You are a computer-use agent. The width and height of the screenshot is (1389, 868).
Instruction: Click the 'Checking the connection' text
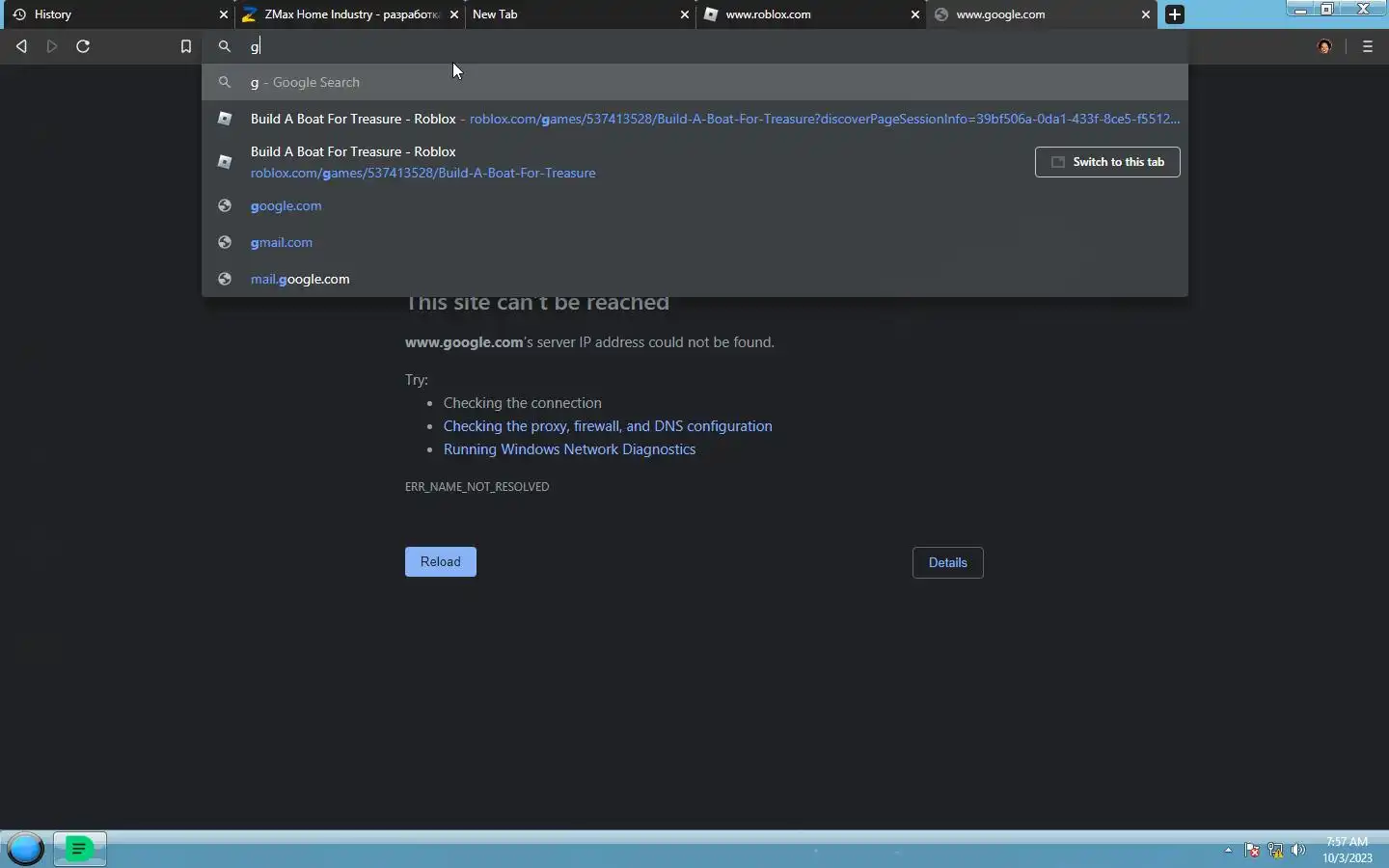click(x=523, y=403)
